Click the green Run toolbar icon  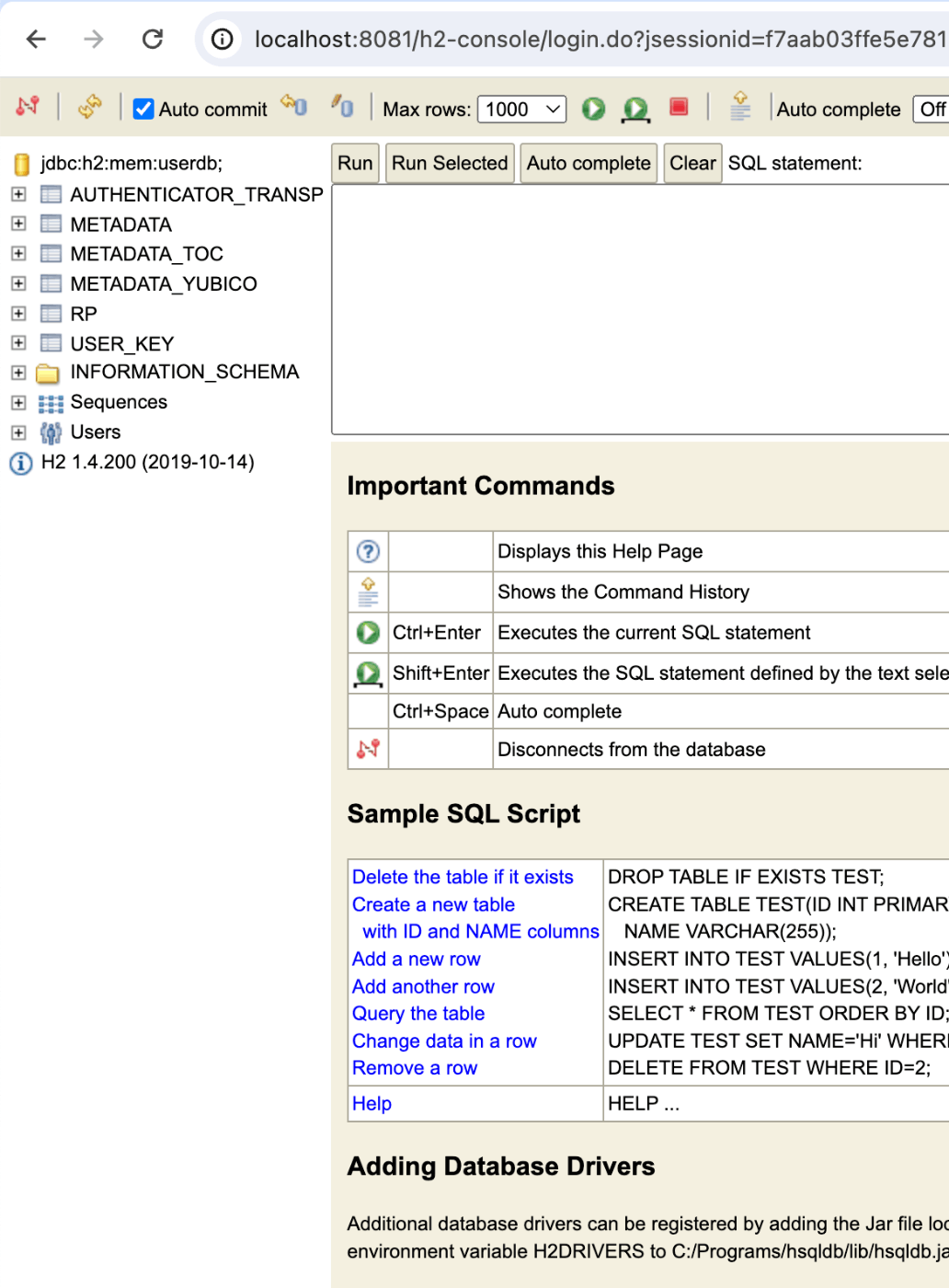[593, 109]
